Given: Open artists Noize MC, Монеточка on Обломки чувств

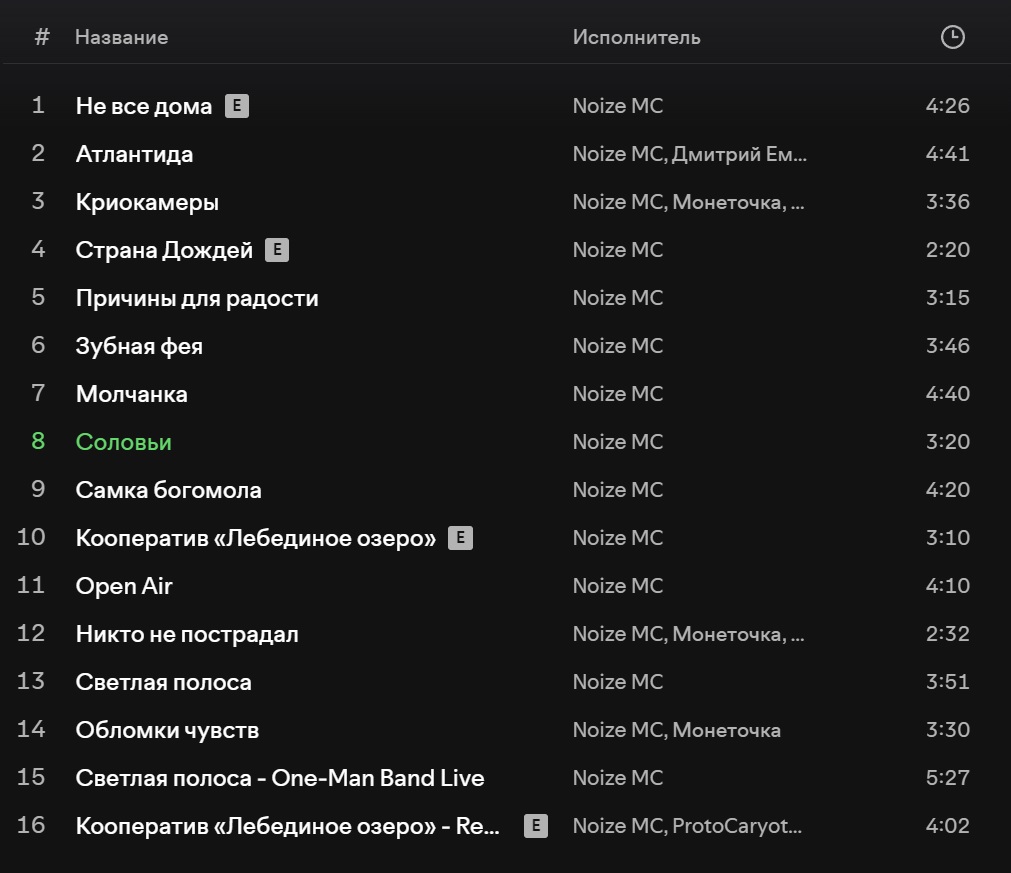Looking at the screenshot, I should click(676, 730).
